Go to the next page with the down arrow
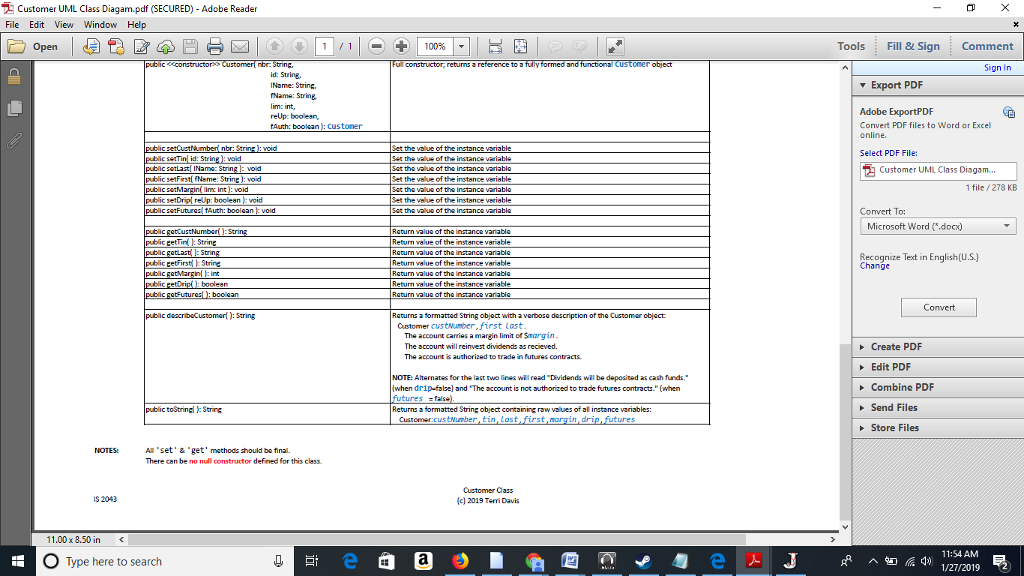Viewport: 1024px width, 576px height. [x=299, y=46]
